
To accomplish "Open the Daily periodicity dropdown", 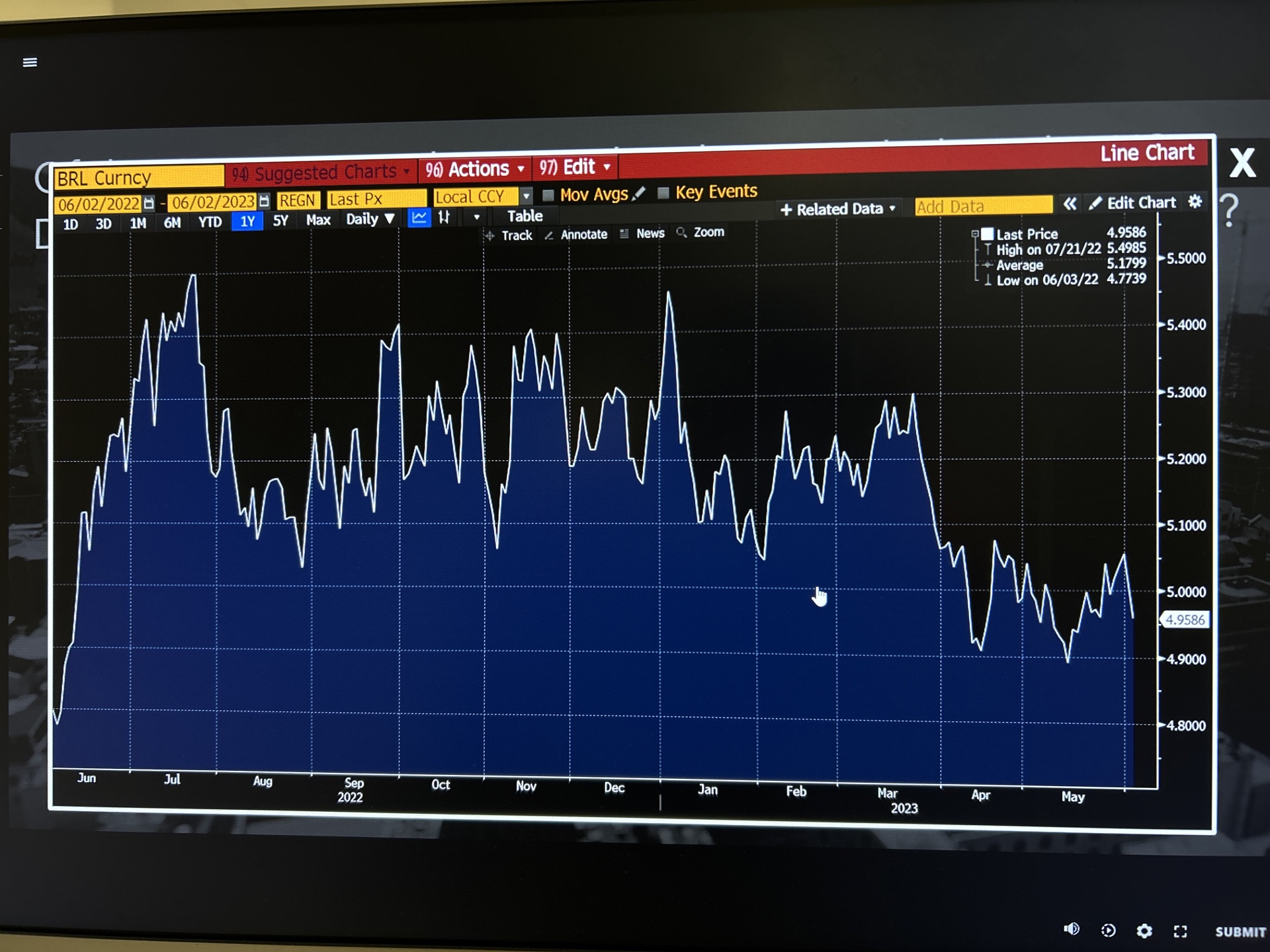I will (x=370, y=219).
